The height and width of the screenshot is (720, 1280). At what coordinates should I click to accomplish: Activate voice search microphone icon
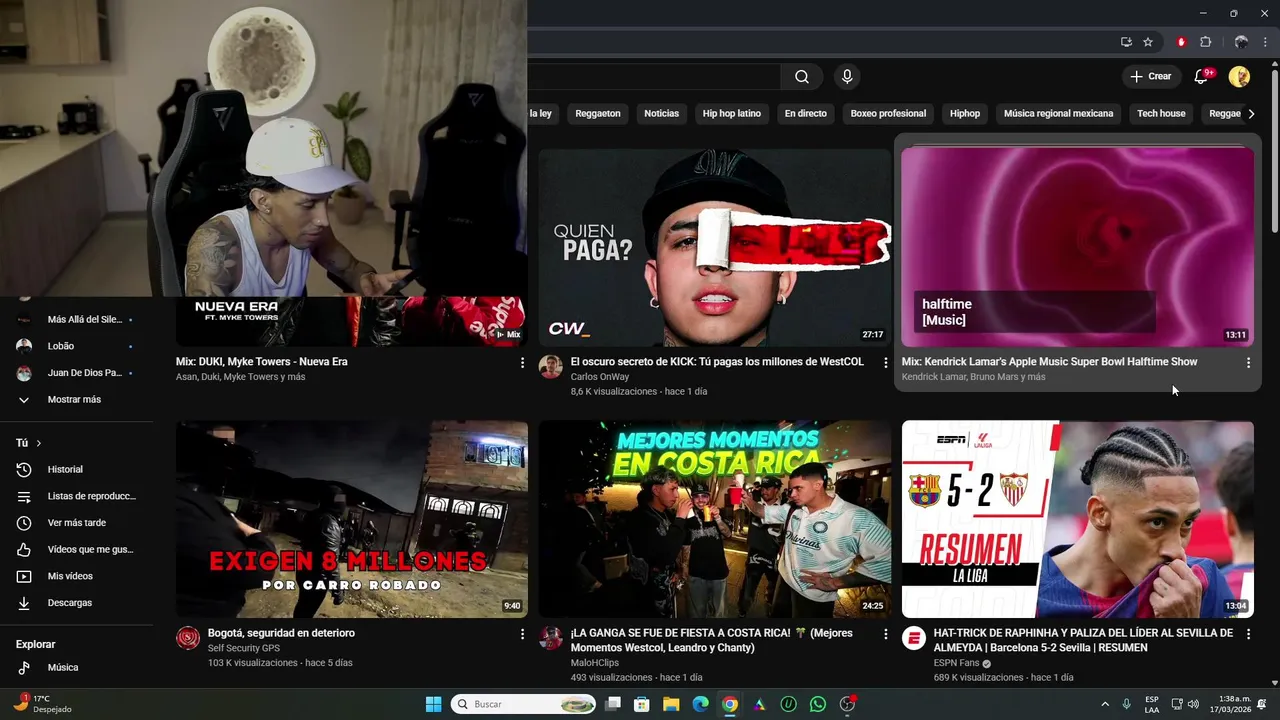(847, 77)
